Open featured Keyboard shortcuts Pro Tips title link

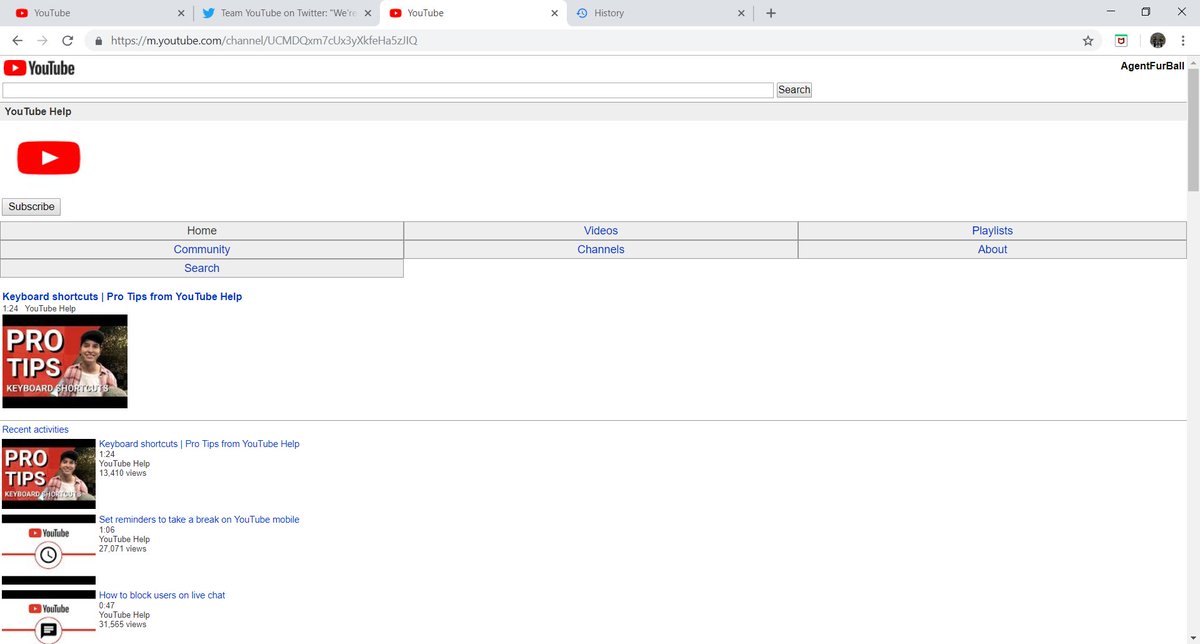[x=122, y=297]
